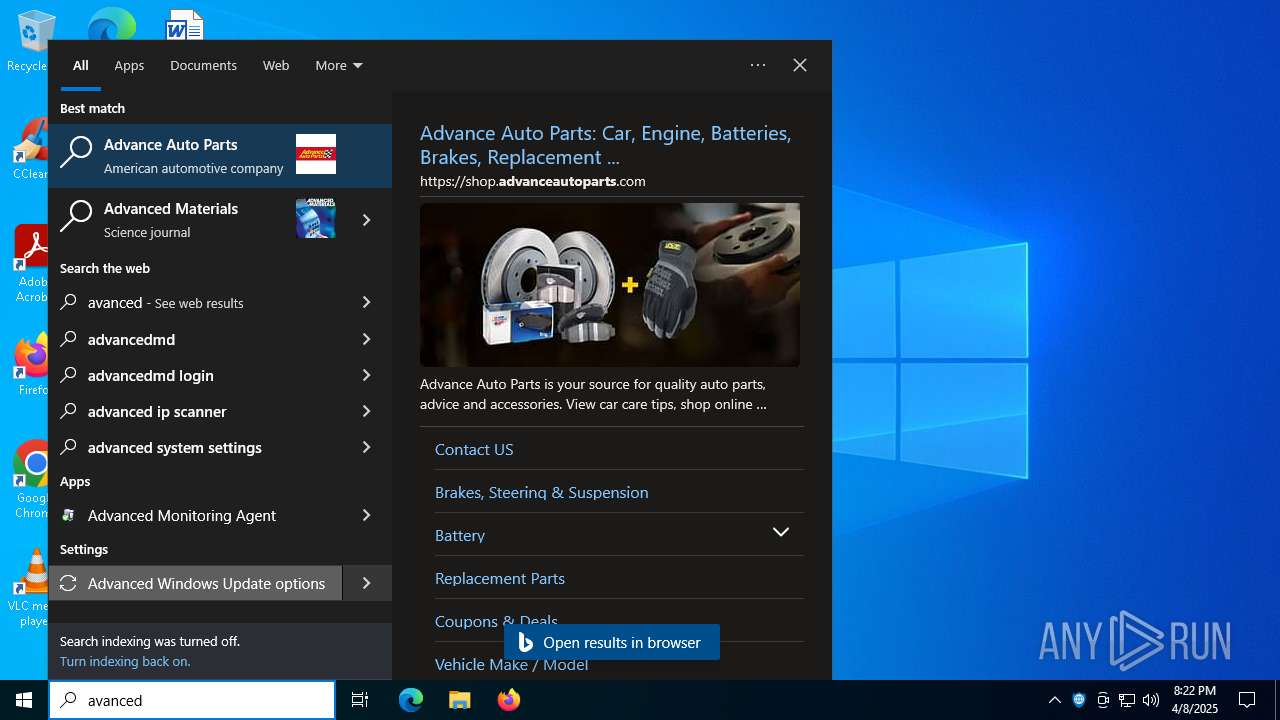Click the shop.advanceautoparts.com URL
The width and height of the screenshot is (1280, 720).
tap(533, 181)
